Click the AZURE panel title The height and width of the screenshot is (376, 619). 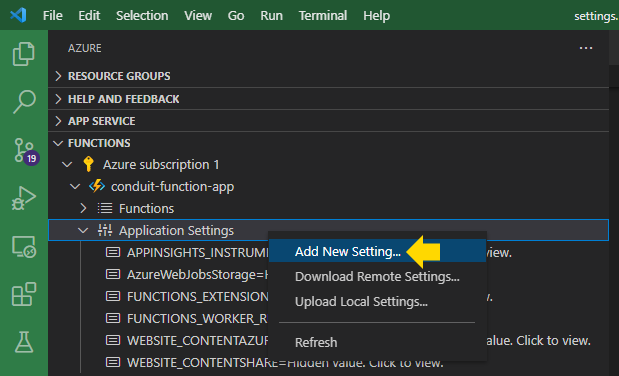pos(84,48)
